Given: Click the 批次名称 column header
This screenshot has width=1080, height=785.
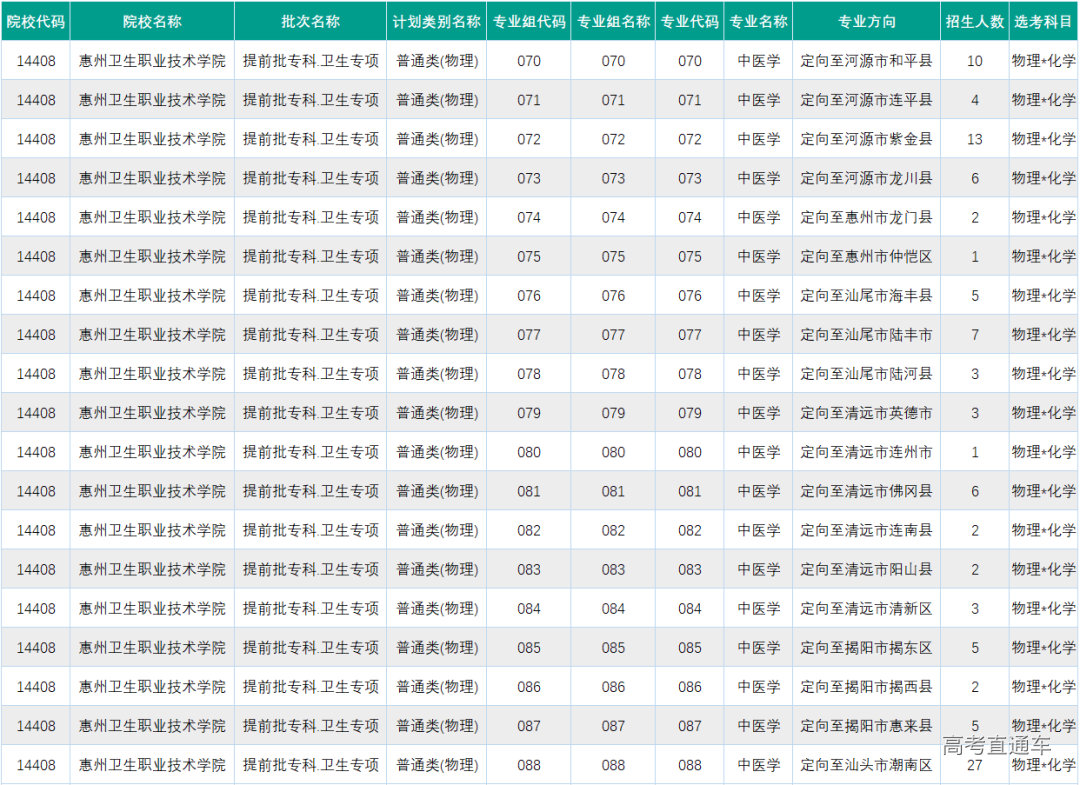Looking at the screenshot, I should coord(313,21).
